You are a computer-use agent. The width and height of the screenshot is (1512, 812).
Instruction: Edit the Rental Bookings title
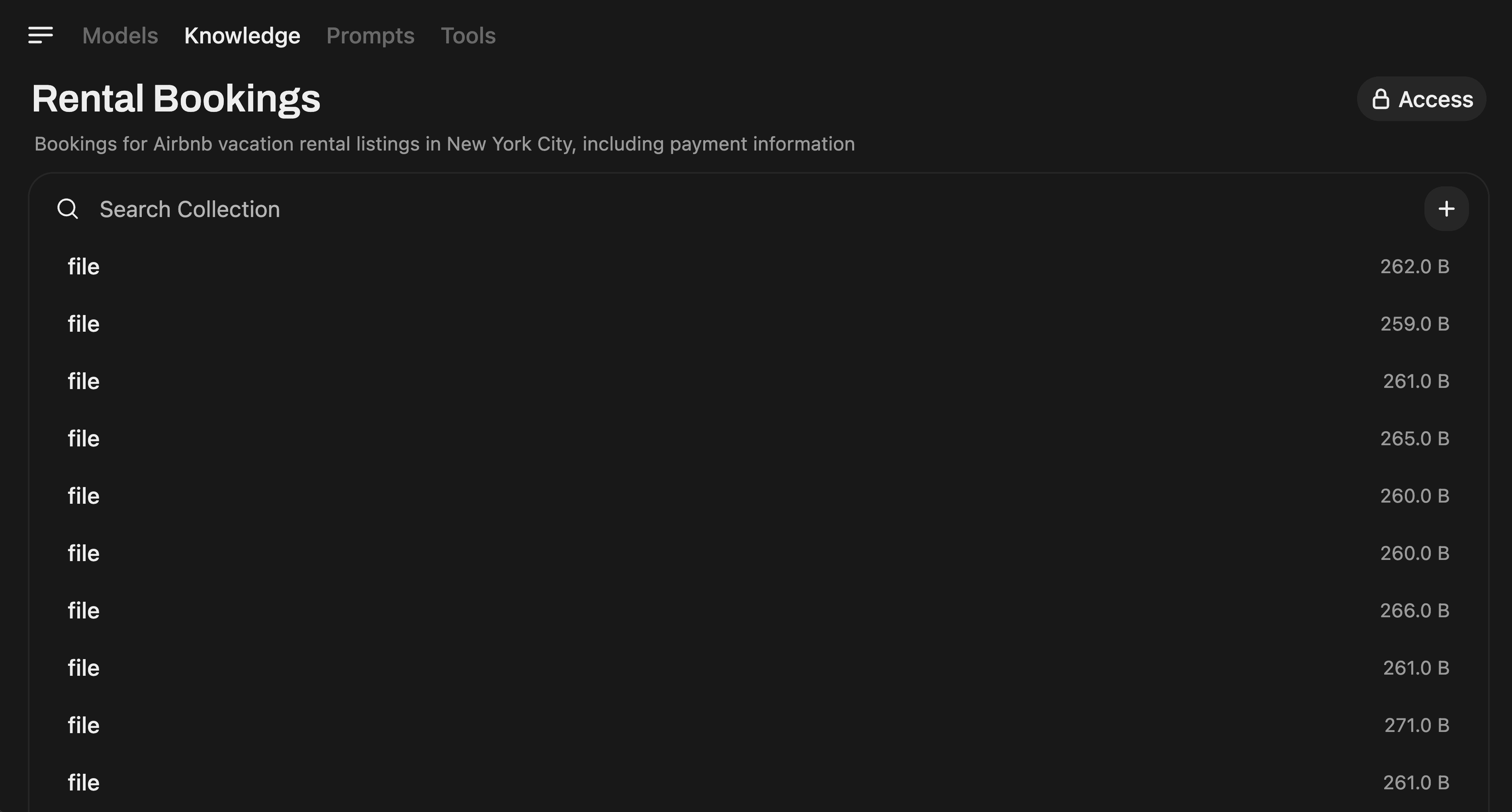coord(176,99)
